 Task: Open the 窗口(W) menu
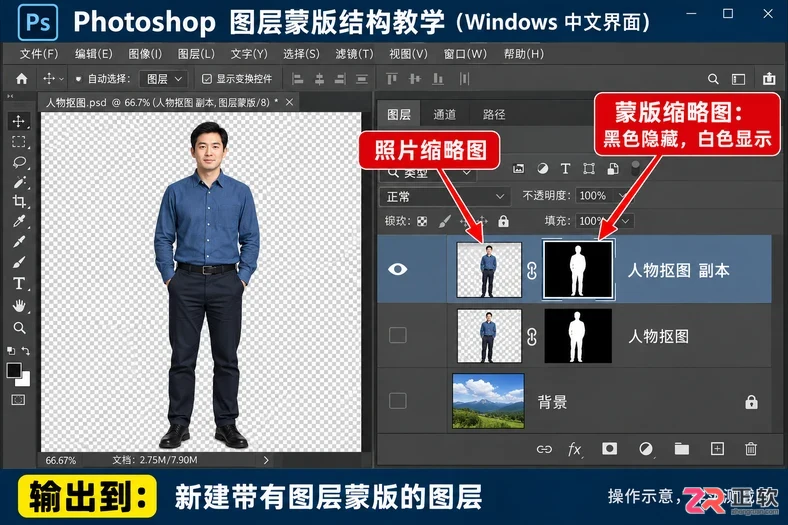pos(465,54)
